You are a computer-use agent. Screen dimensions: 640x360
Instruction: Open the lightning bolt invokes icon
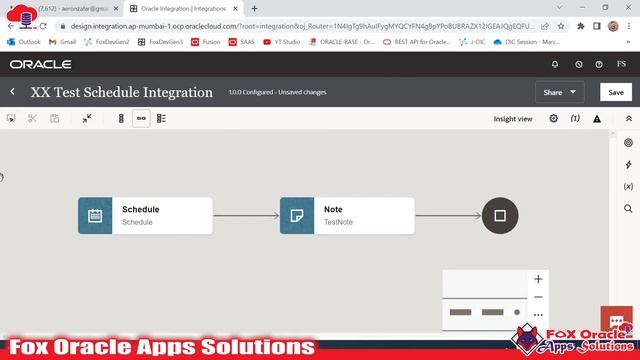pos(628,164)
